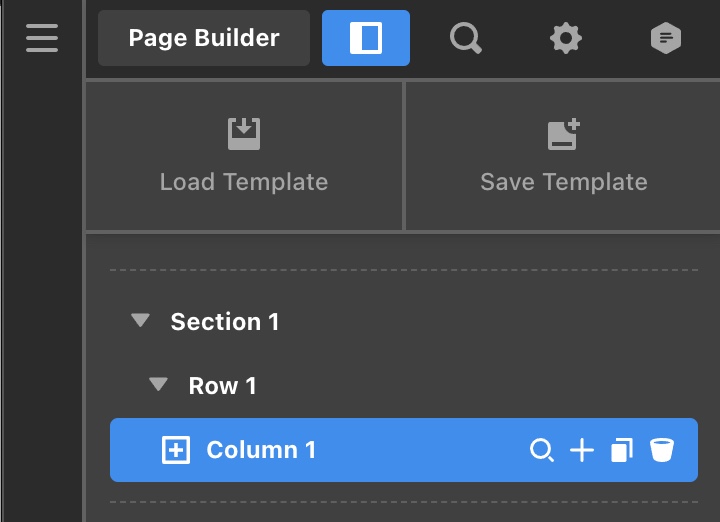Select the Column 1 item
720x522 pixels.
(x=404, y=450)
